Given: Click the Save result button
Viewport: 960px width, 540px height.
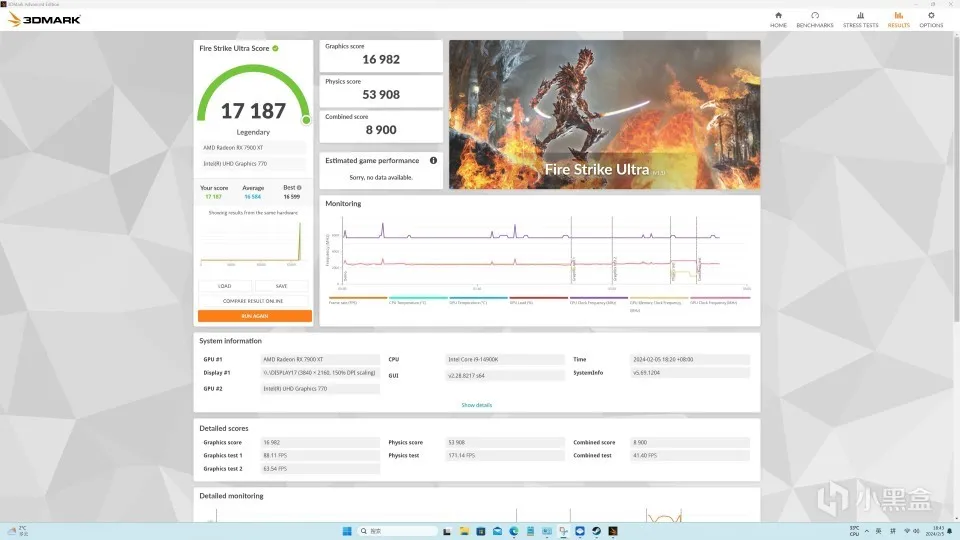Looking at the screenshot, I should coord(281,286).
